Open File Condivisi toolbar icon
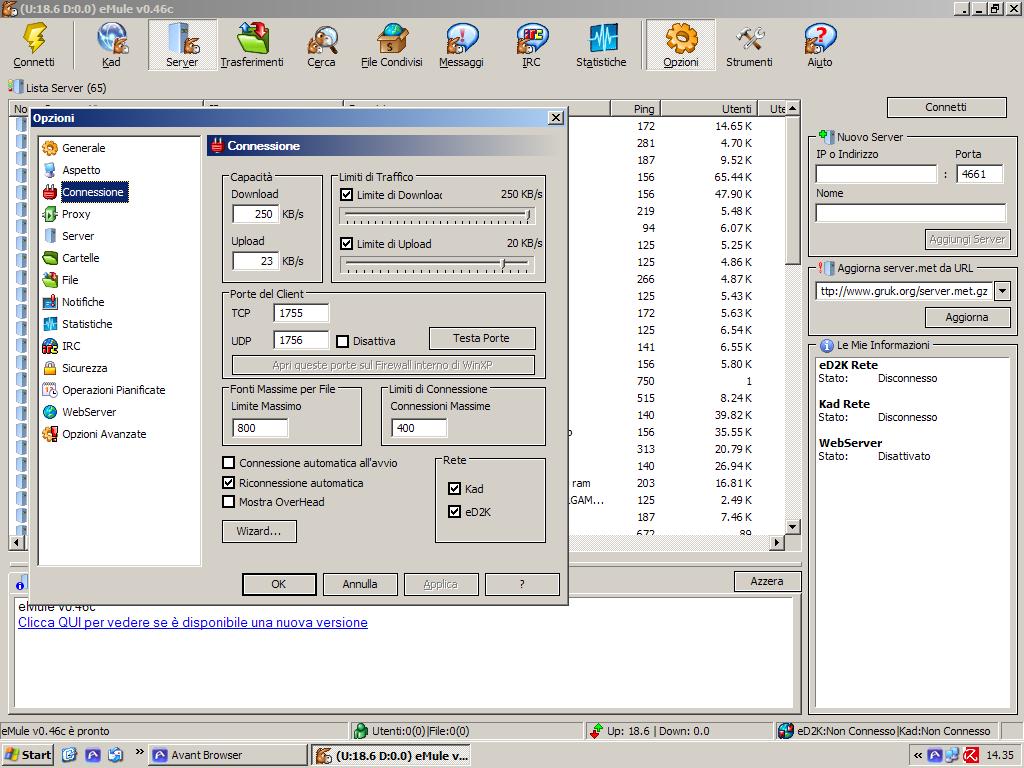 click(392, 44)
